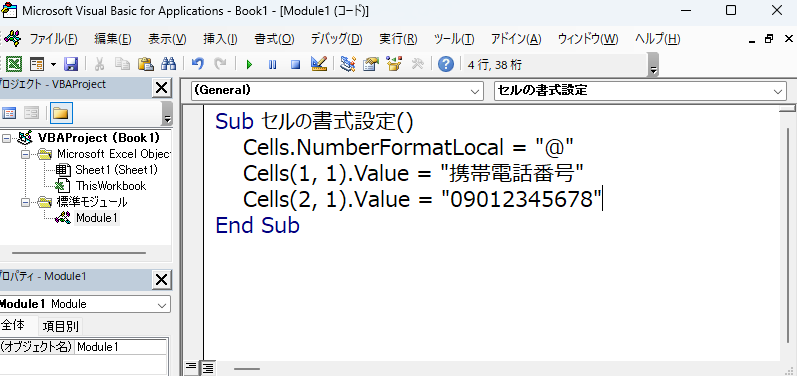
Task: Click the View Microsoft Excel icon
Action: point(15,64)
